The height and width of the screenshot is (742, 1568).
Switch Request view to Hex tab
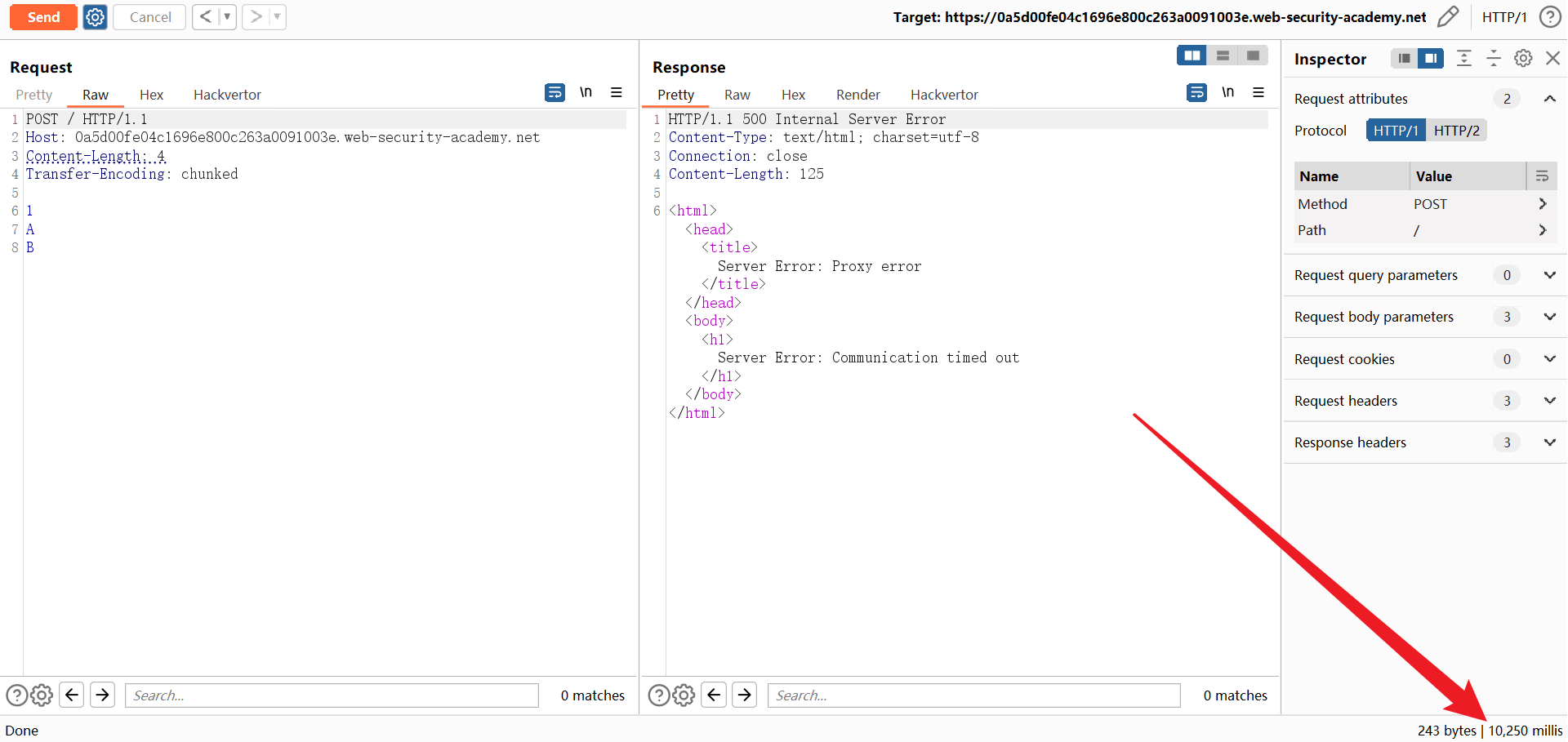click(x=151, y=95)
